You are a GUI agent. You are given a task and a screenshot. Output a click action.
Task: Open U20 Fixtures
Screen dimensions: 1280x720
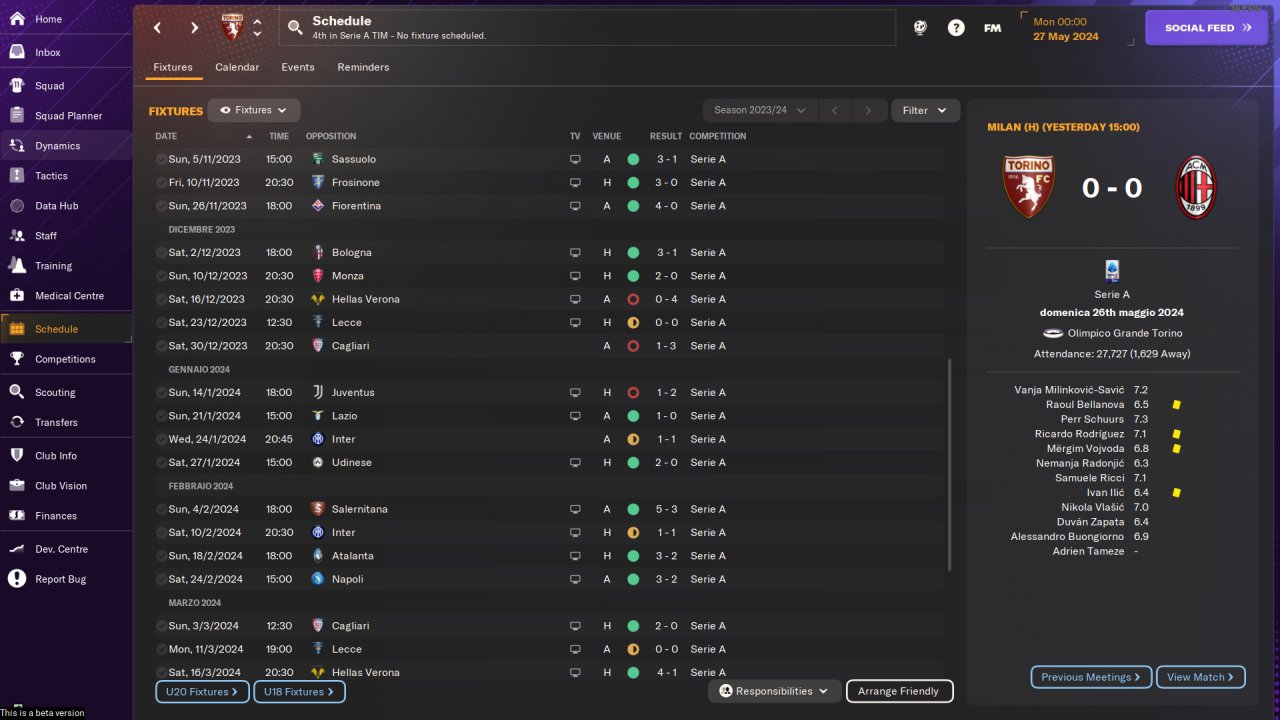point(201,691)
